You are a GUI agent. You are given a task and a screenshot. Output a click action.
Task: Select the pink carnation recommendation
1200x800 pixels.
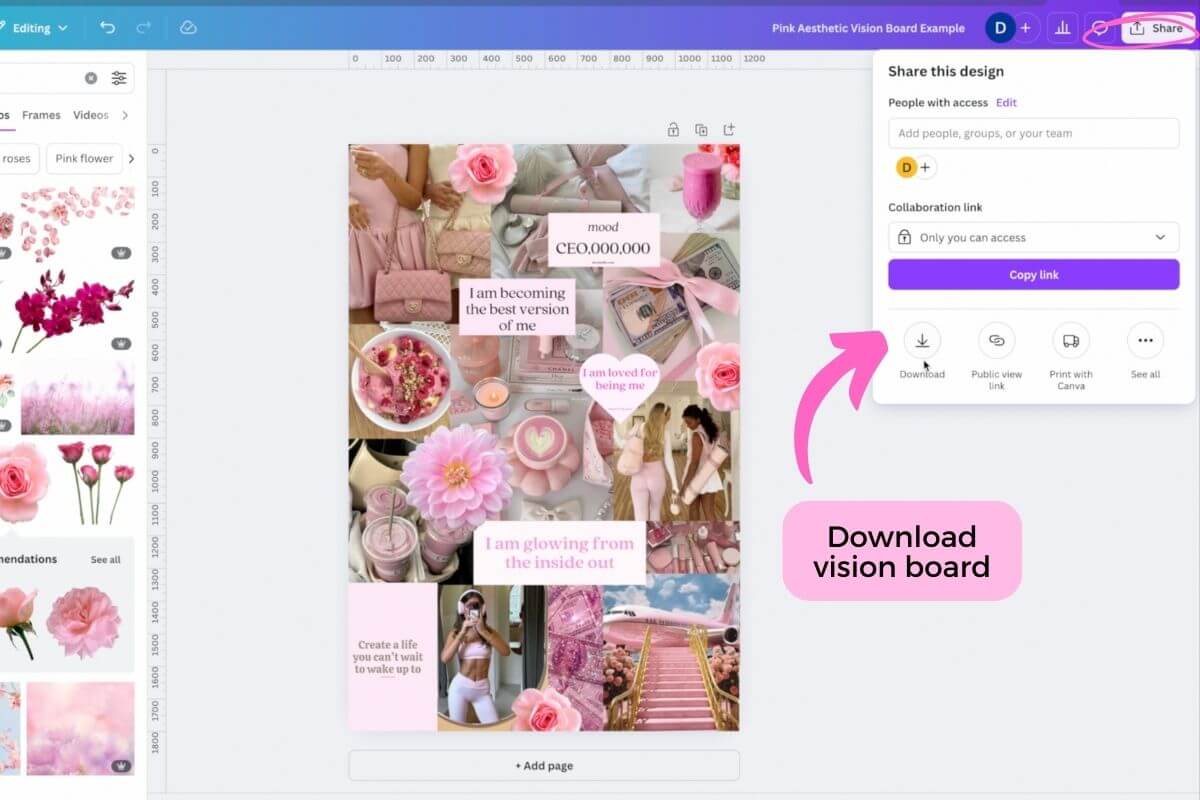[x=83, y=622]
